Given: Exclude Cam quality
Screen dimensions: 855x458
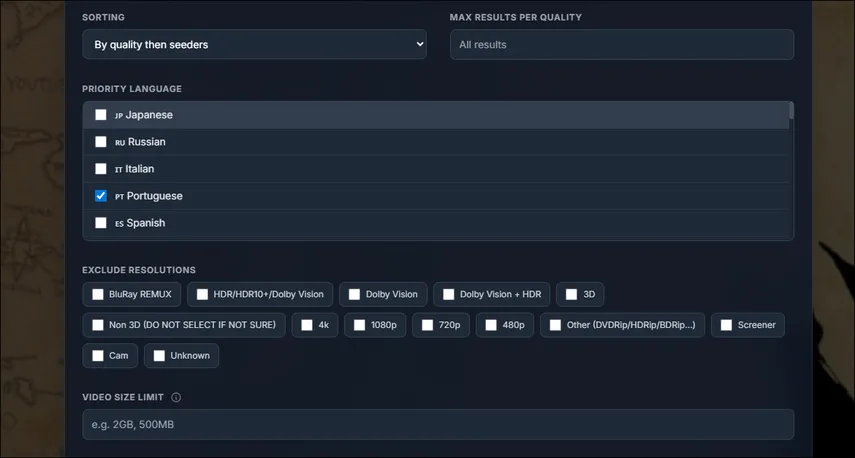Looking at the screenshot, I should (x=98, y=355).
